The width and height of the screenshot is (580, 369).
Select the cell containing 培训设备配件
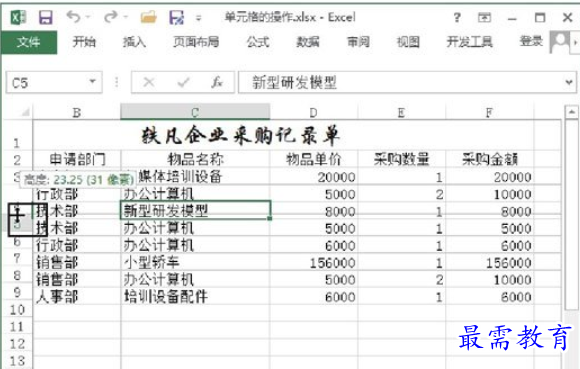[195, 296]
